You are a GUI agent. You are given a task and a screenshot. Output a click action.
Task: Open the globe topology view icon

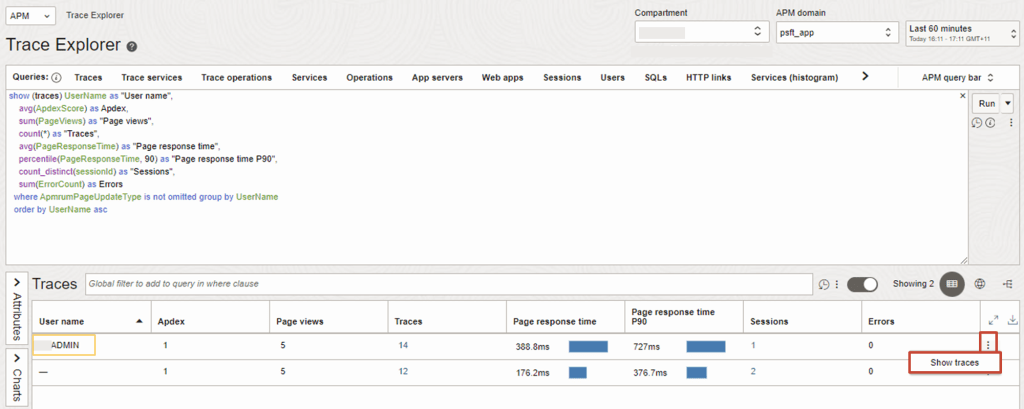click(980, 284)
